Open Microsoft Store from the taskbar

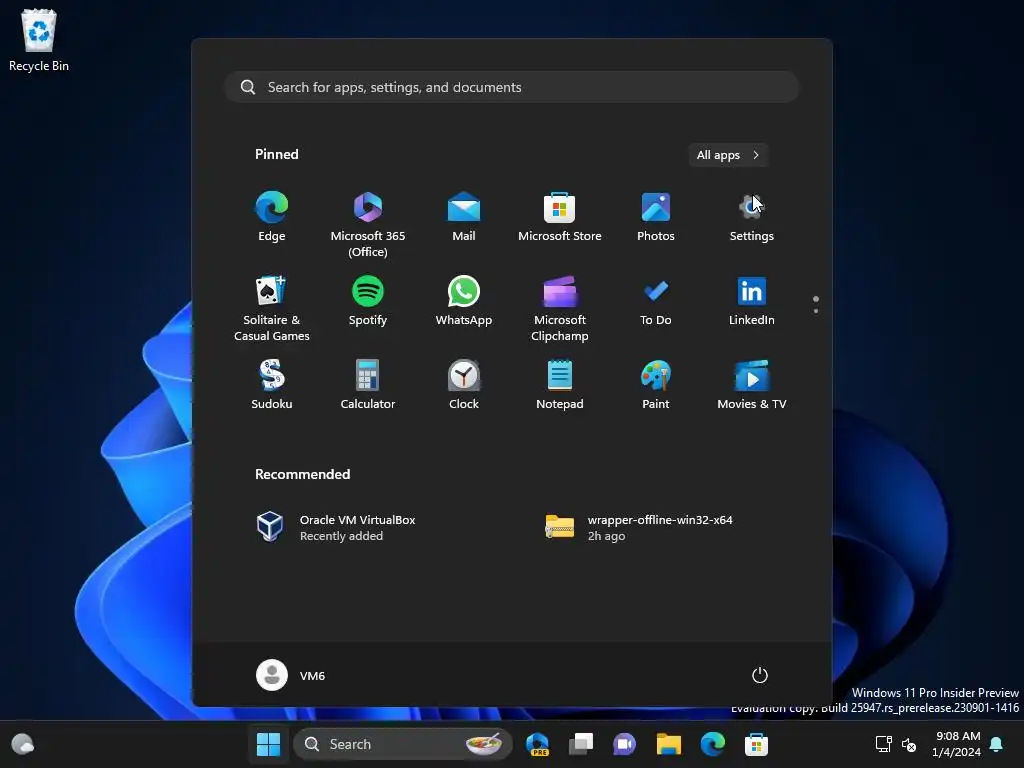(x=756, y=744)
